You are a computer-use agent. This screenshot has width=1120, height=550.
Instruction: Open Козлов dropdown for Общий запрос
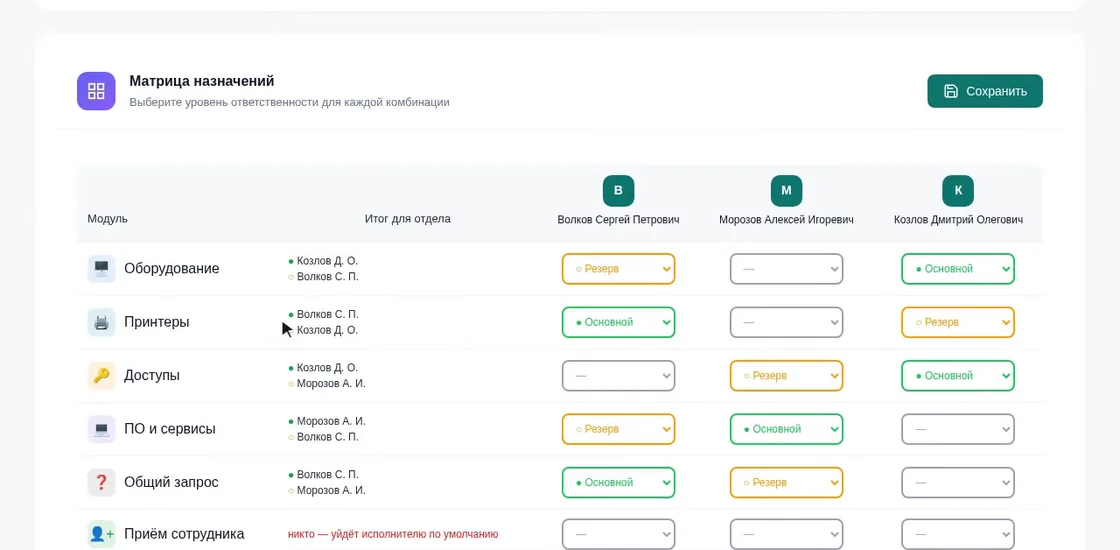(958, 482)
